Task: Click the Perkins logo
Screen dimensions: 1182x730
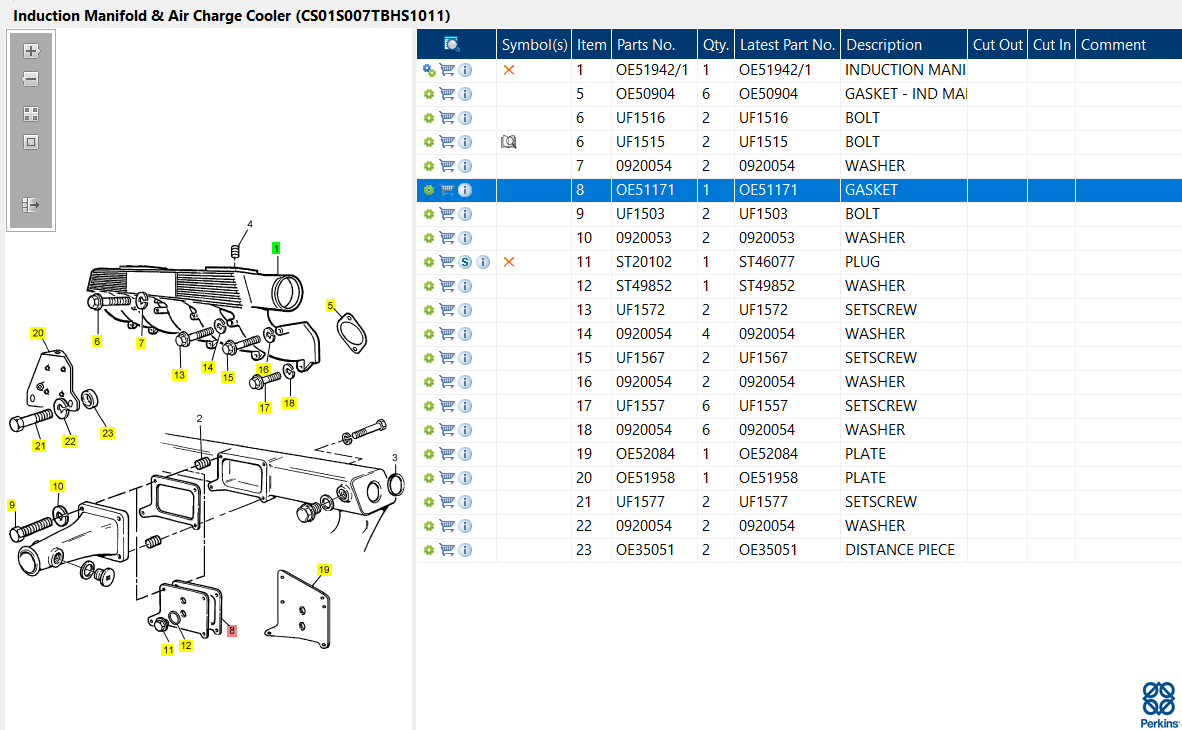Action: click(1157, 703)
